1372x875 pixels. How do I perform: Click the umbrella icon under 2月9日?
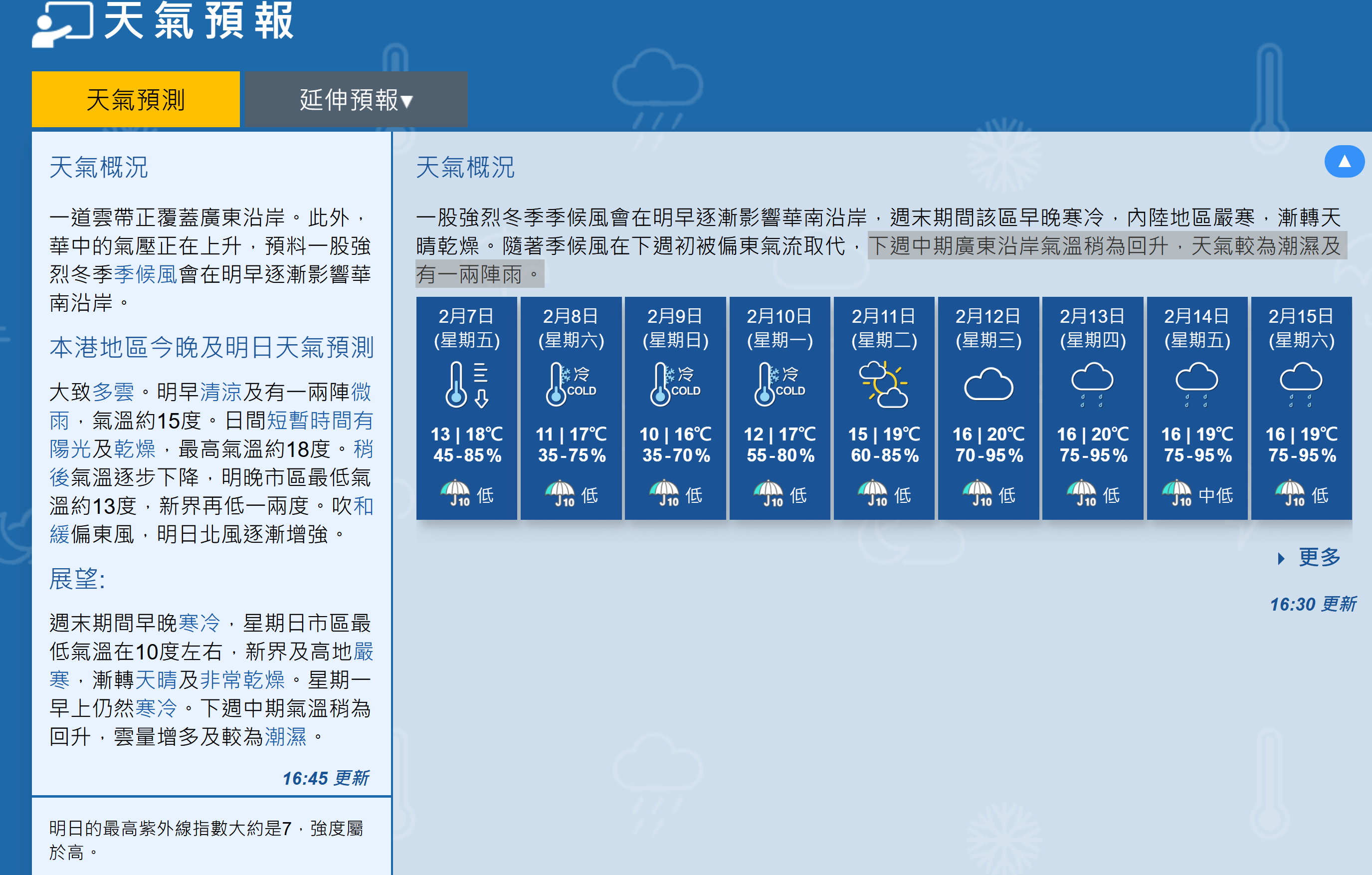click(x=664, y=493)
